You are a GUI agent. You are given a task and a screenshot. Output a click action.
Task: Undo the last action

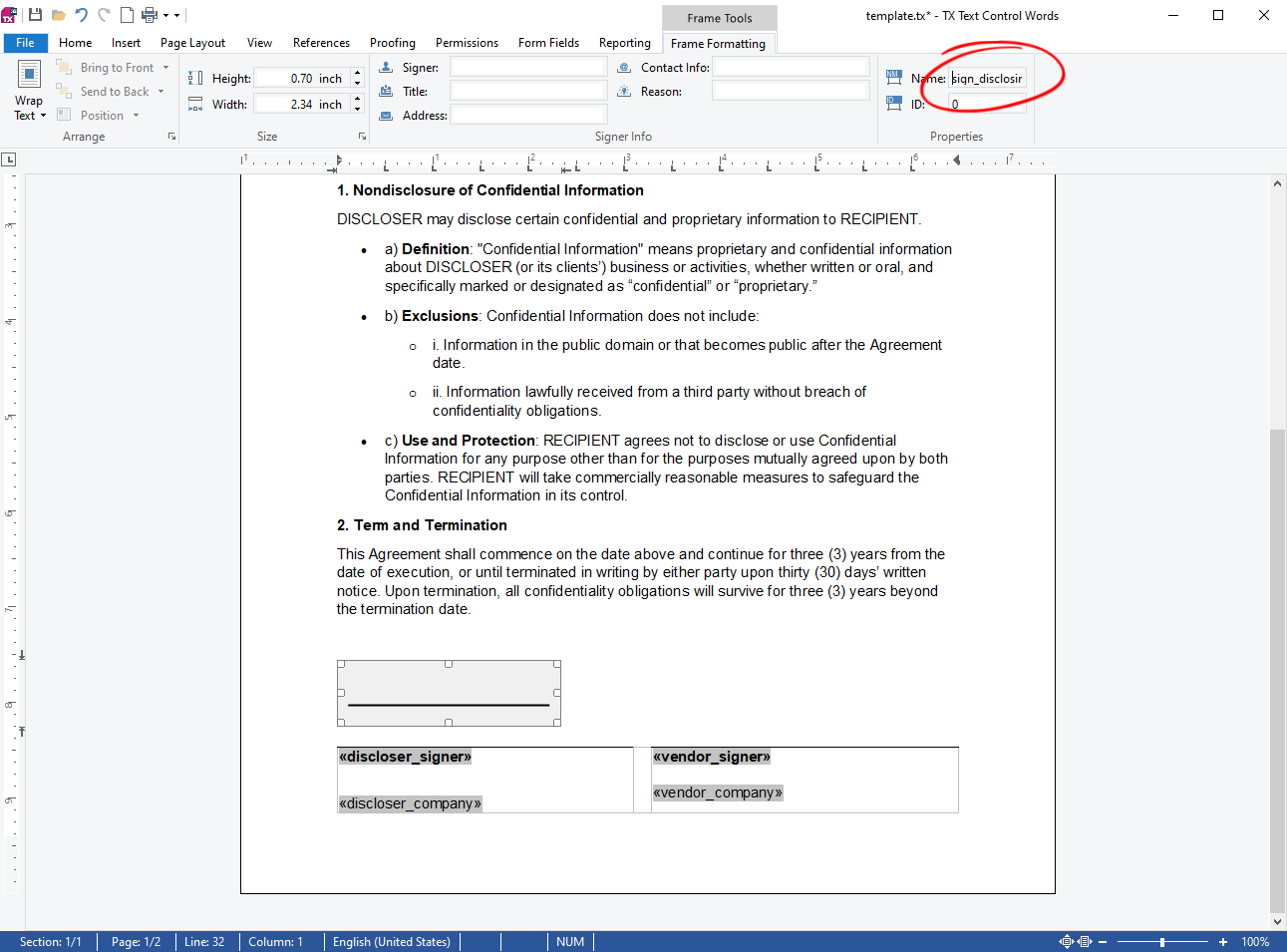pyautogui.click(x=82, y=15)
